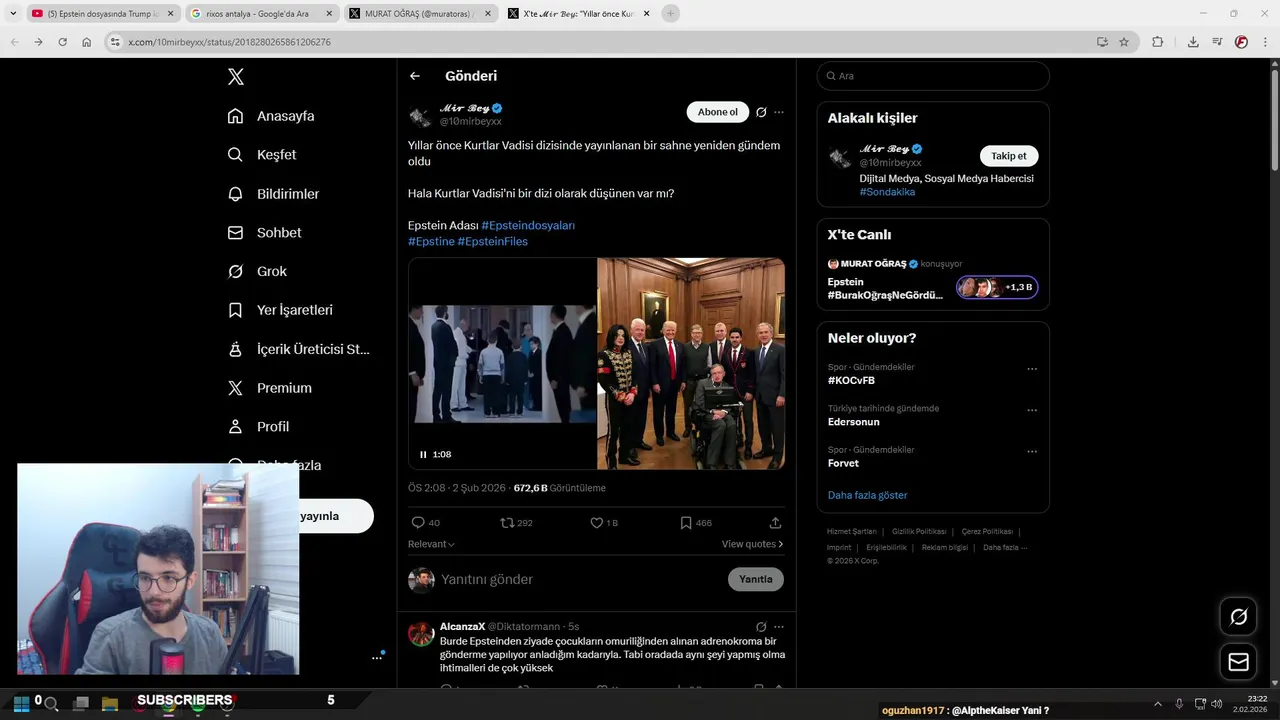Open Premium page
The height and width of the screenshot is (720, 1280).
click(x=270, y=388)
